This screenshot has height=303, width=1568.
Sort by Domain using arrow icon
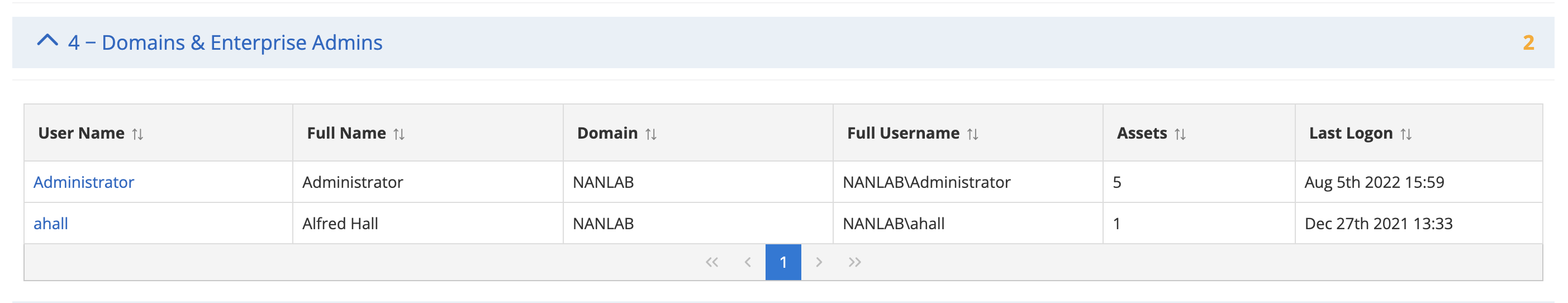[x=650, y=134]
